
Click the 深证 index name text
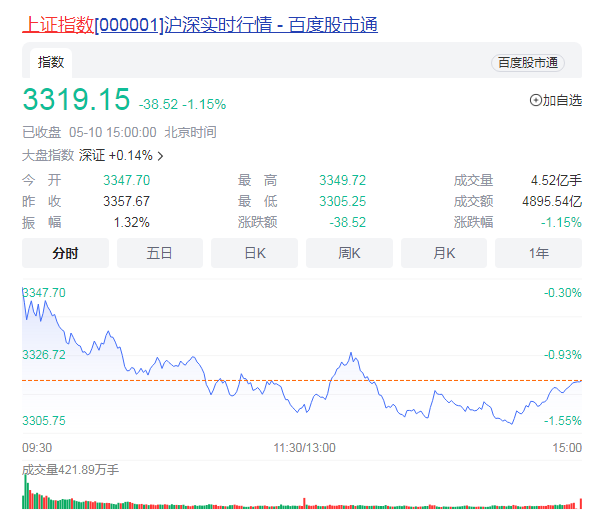(92, 156)
